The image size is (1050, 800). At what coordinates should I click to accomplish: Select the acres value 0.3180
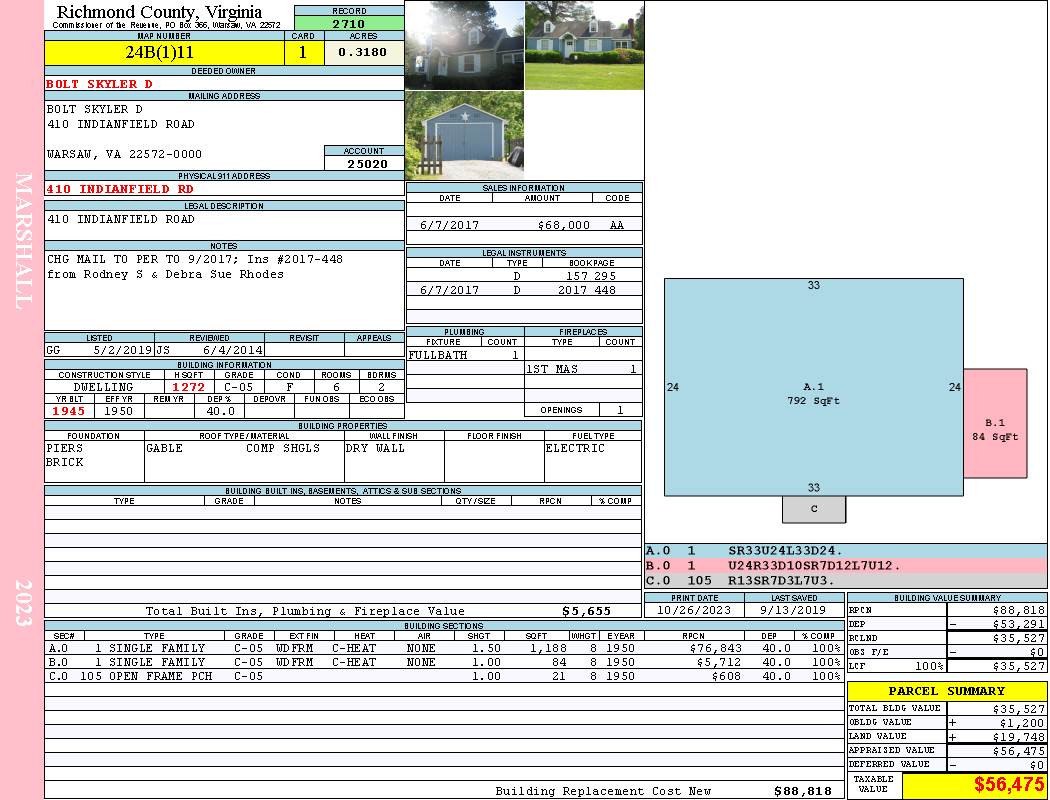point(362,53)
